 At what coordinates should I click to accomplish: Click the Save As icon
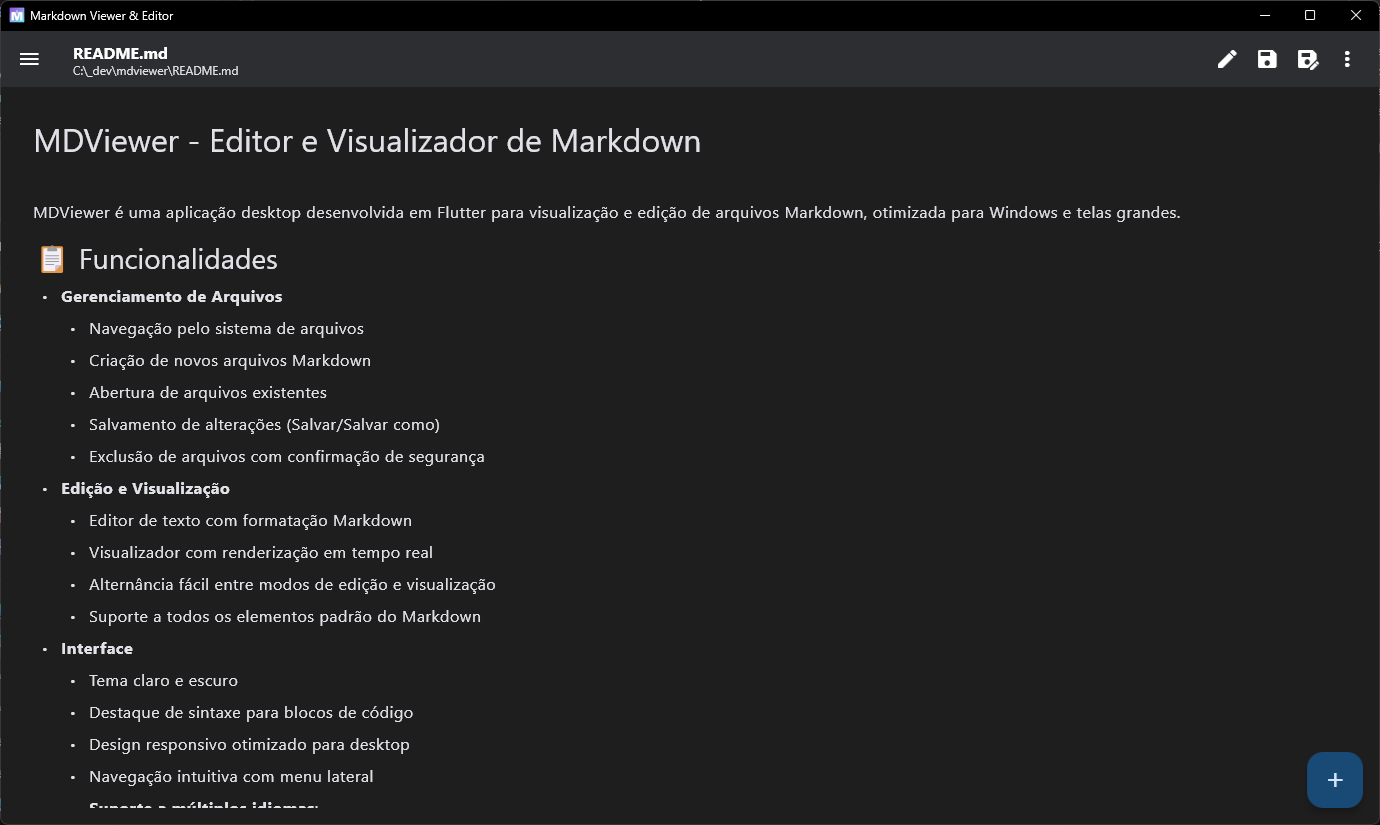(1307, 59)
